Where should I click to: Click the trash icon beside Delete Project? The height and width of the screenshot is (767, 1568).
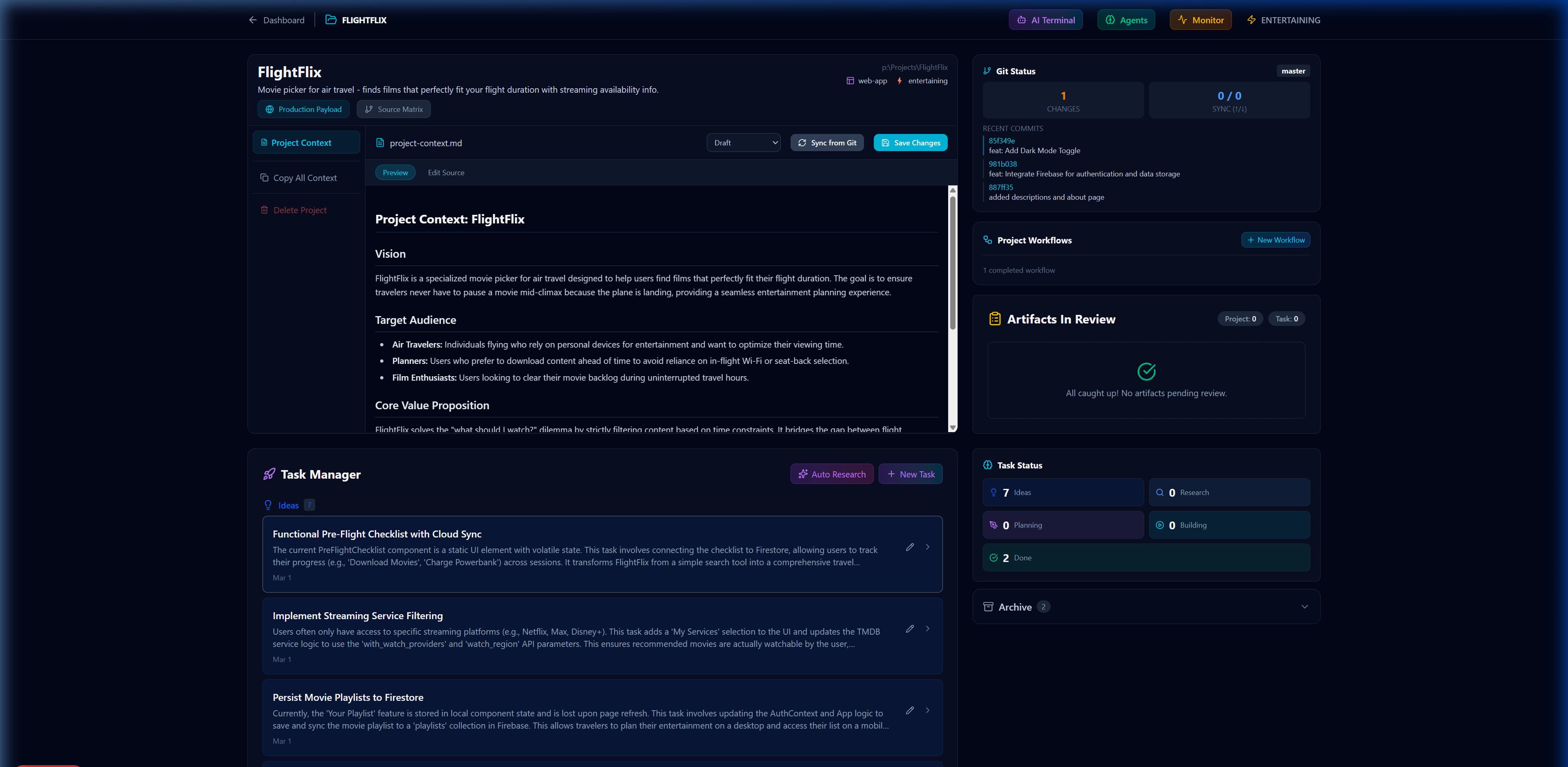tap(264, 210)
